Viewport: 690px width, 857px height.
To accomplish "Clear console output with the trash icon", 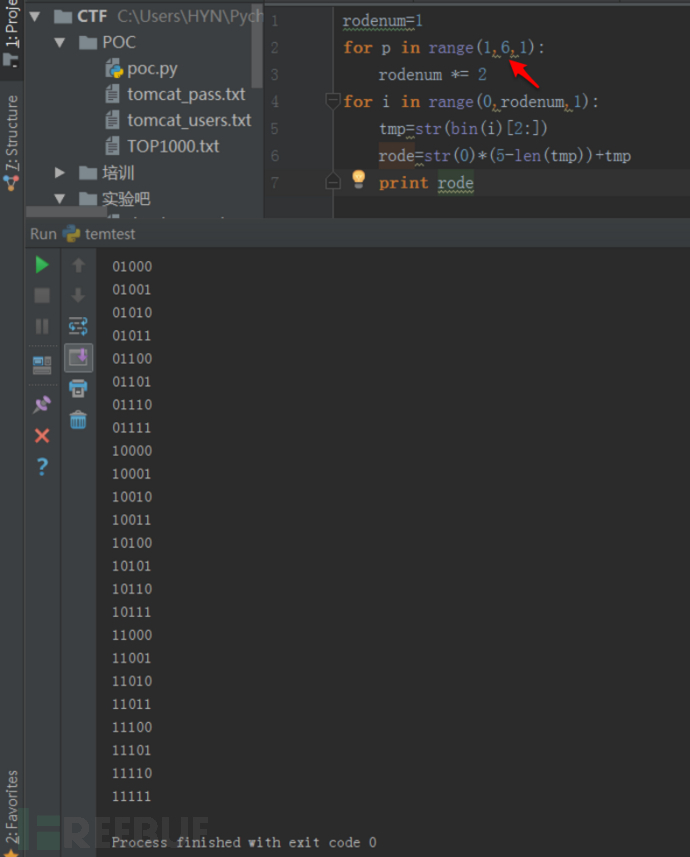I will tap(78, 420).
